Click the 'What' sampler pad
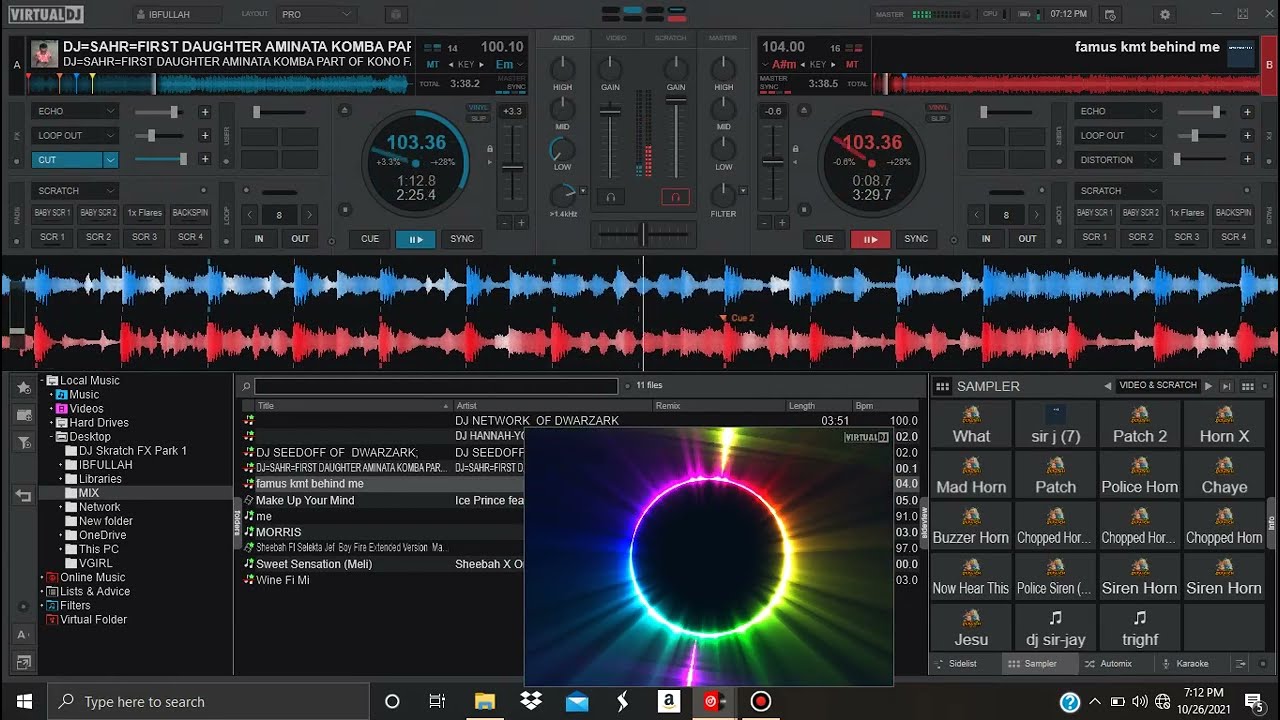Screen dimensions: 1280x720 [971, 425]
